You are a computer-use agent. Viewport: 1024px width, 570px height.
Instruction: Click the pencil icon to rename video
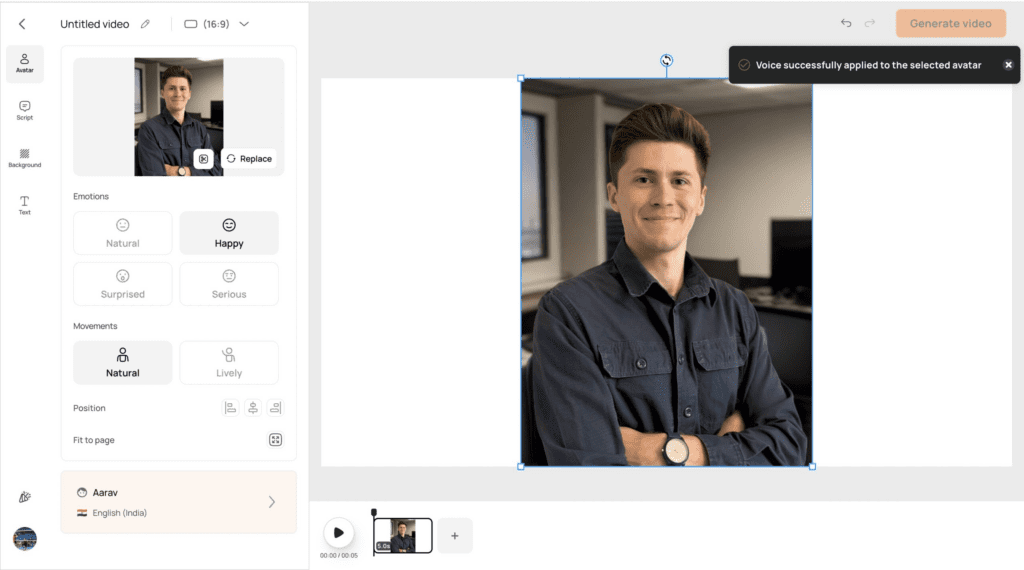(145, 24)
